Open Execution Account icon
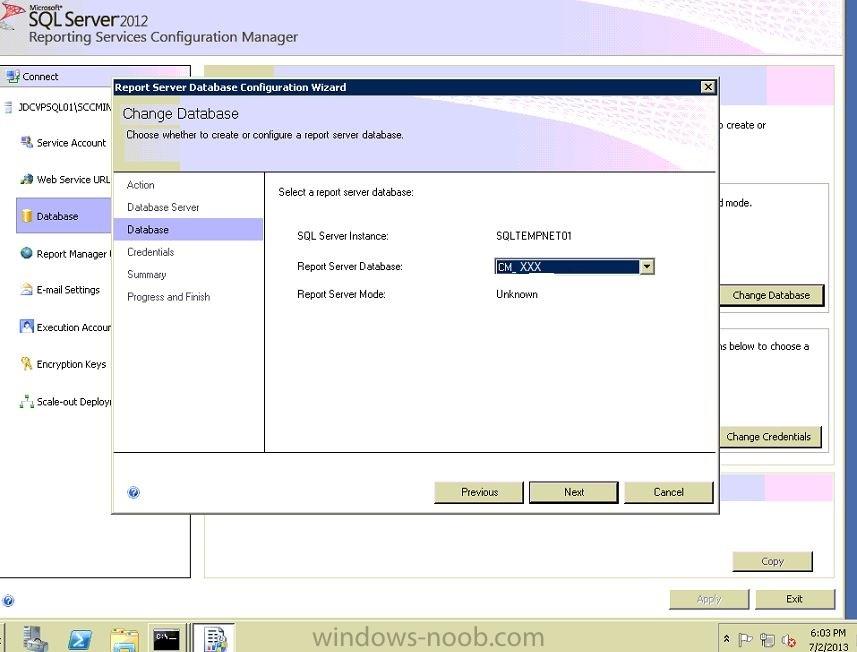 [x=26, y=327]
